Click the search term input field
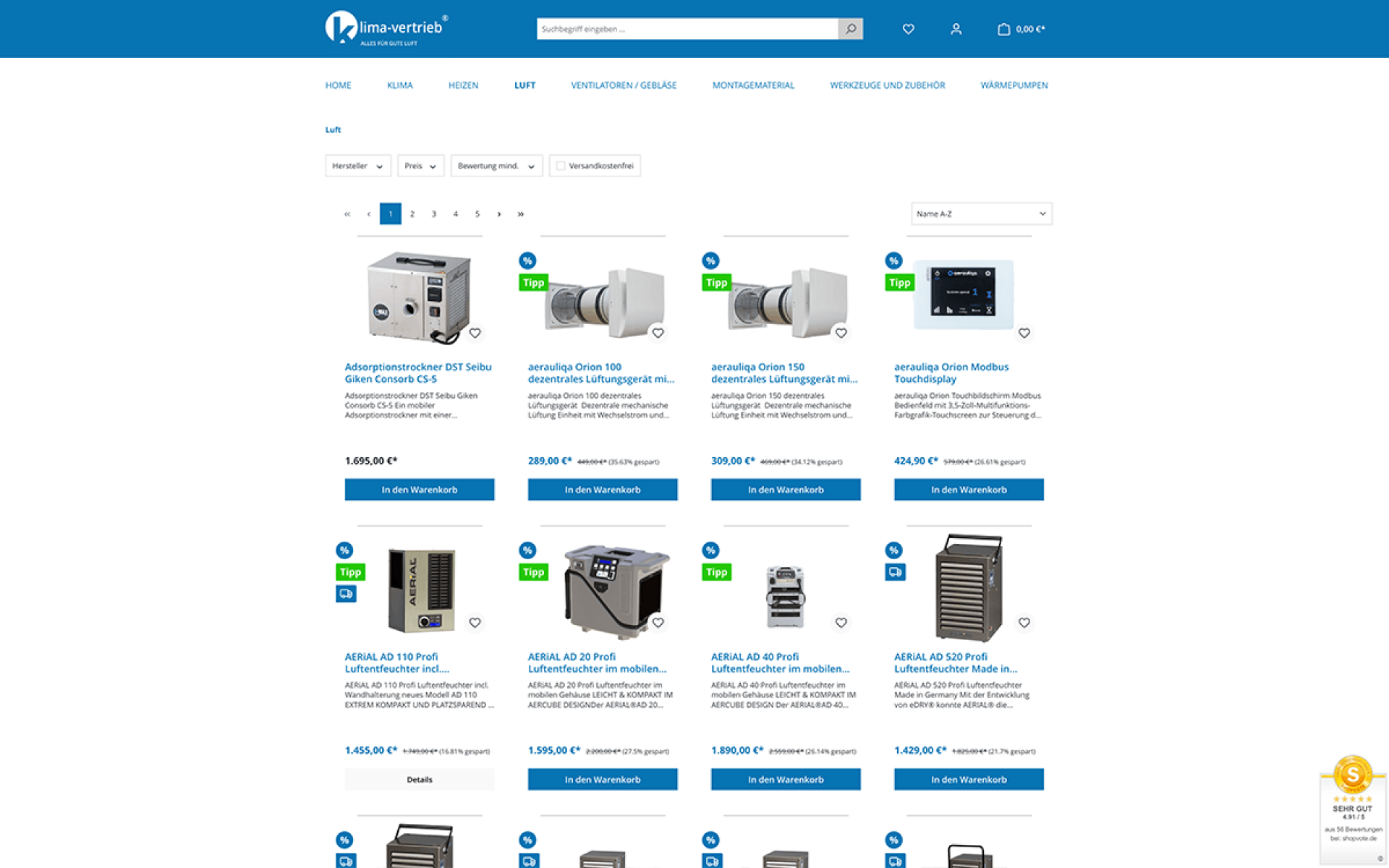Viewport: 1389px width, 868px height. [687, 29]
